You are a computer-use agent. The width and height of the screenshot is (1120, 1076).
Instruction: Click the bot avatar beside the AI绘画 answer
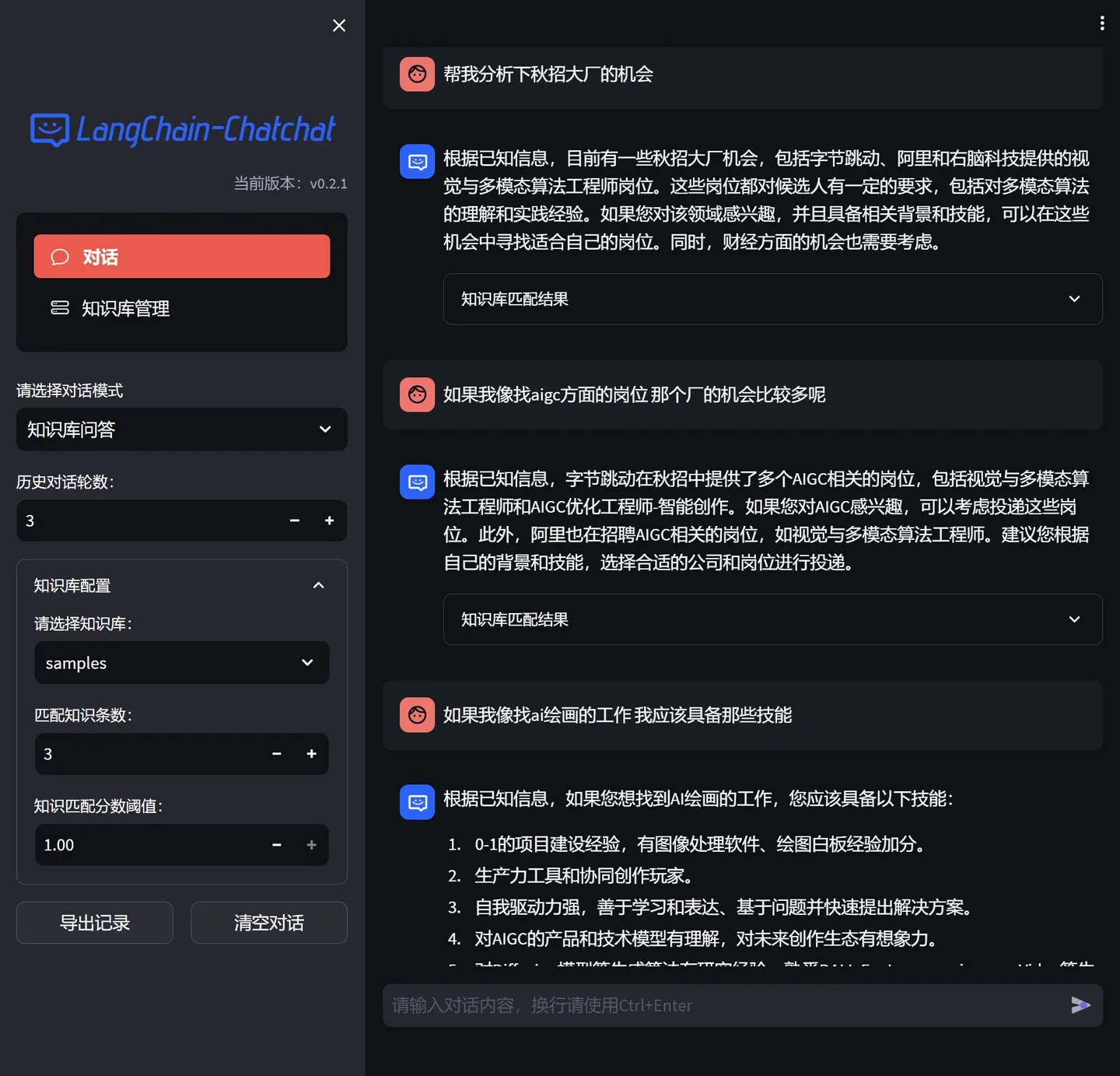tap(417, 802)
